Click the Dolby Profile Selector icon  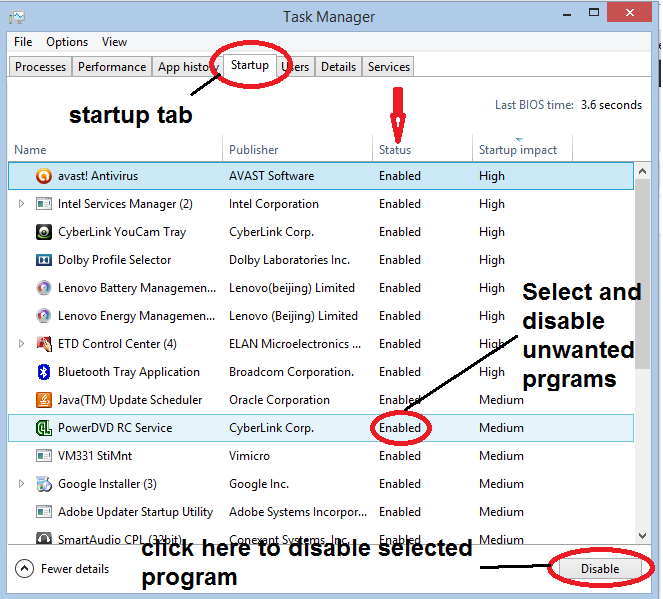pyautogui.click(x=44, y=260)
